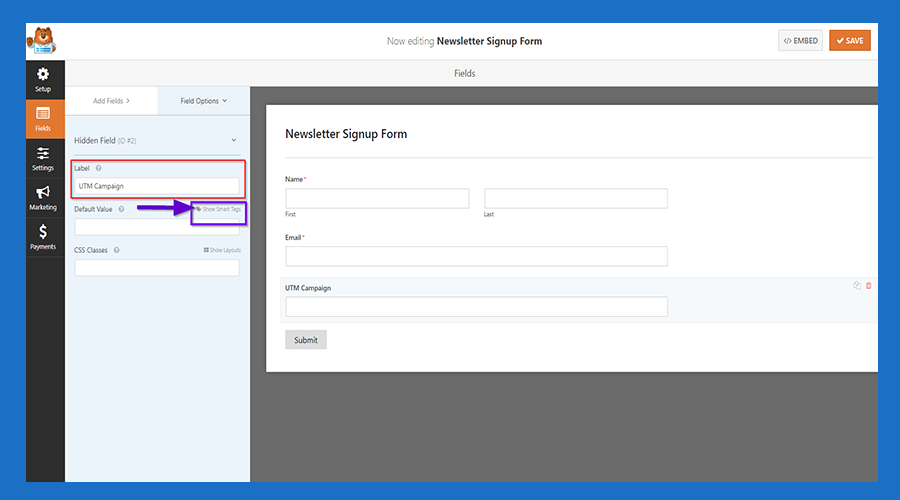
Task: Click the WPForms bear mascot logo
Action: coord(43,41)
